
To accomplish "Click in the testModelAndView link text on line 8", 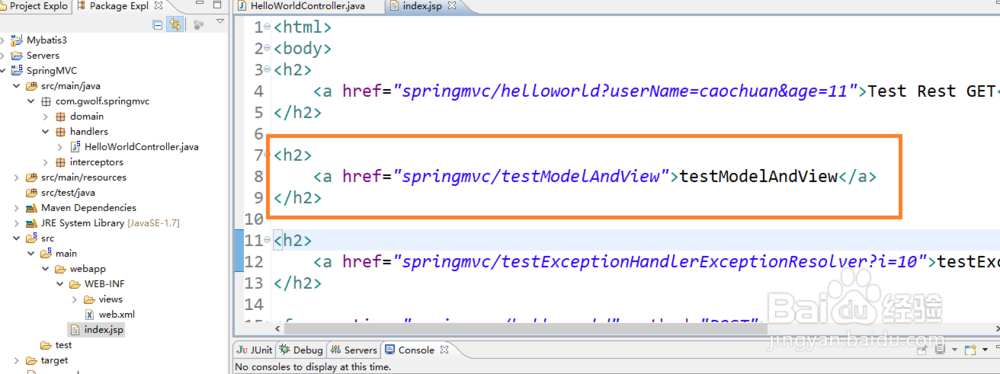I will coord(759,176).
